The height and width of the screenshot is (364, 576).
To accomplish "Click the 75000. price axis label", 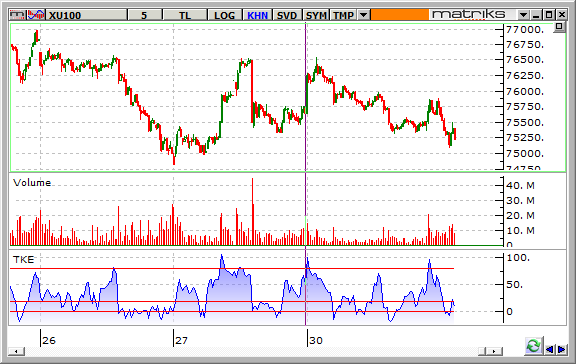I will pos(525,154).
